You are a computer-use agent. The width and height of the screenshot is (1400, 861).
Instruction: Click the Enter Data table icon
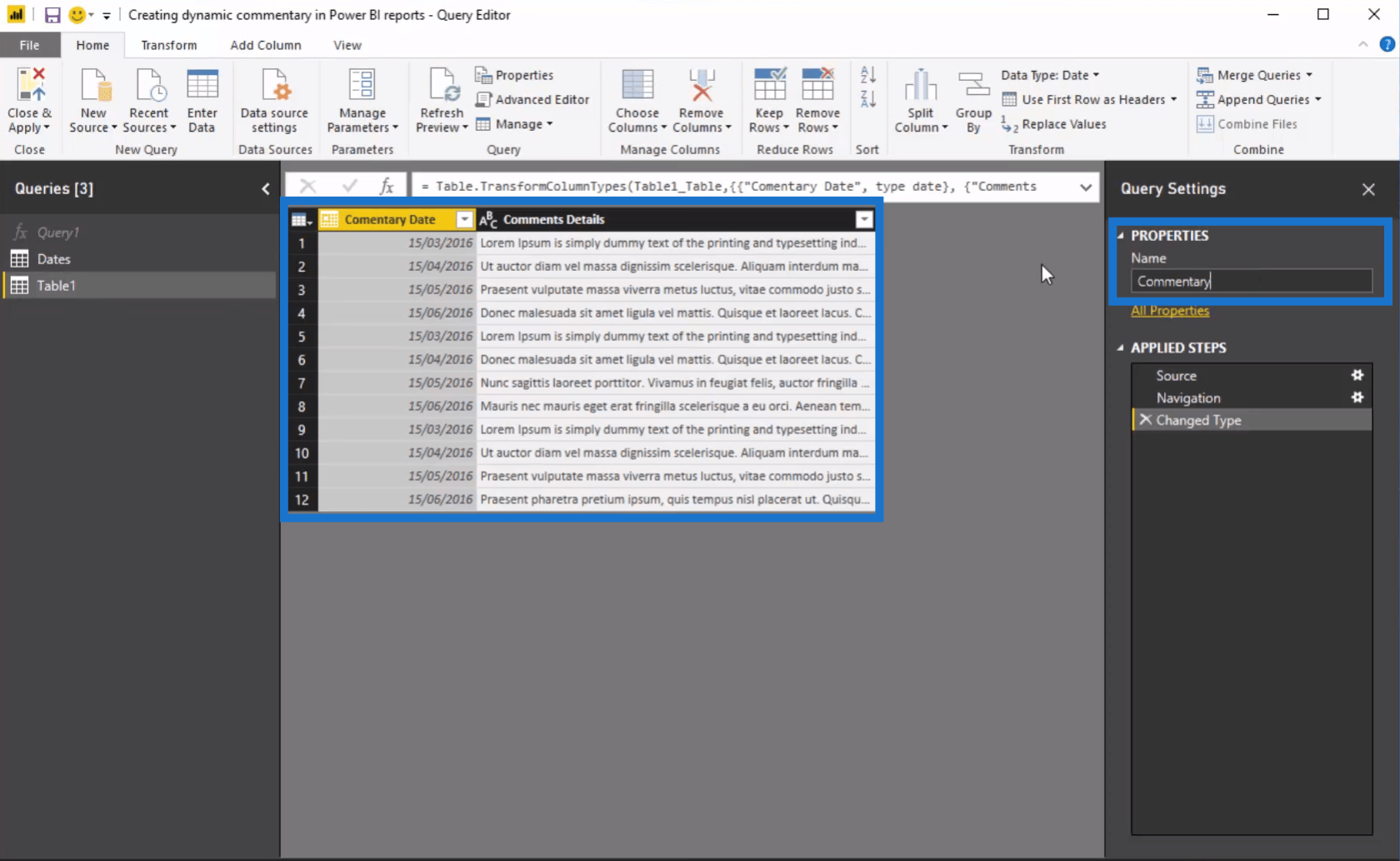[x=202, y=85]
